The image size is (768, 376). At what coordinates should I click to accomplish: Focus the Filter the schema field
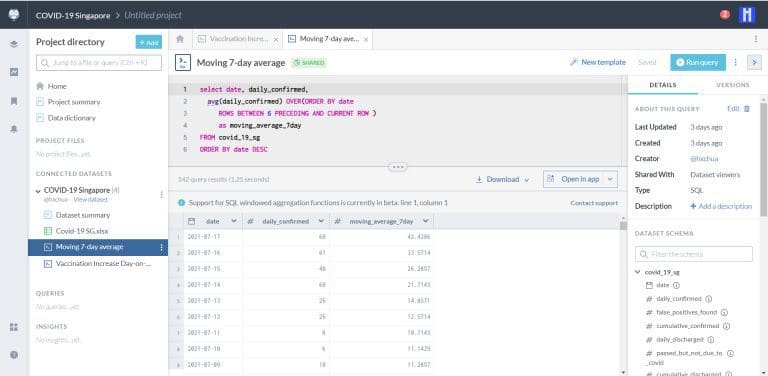point(694,254)
